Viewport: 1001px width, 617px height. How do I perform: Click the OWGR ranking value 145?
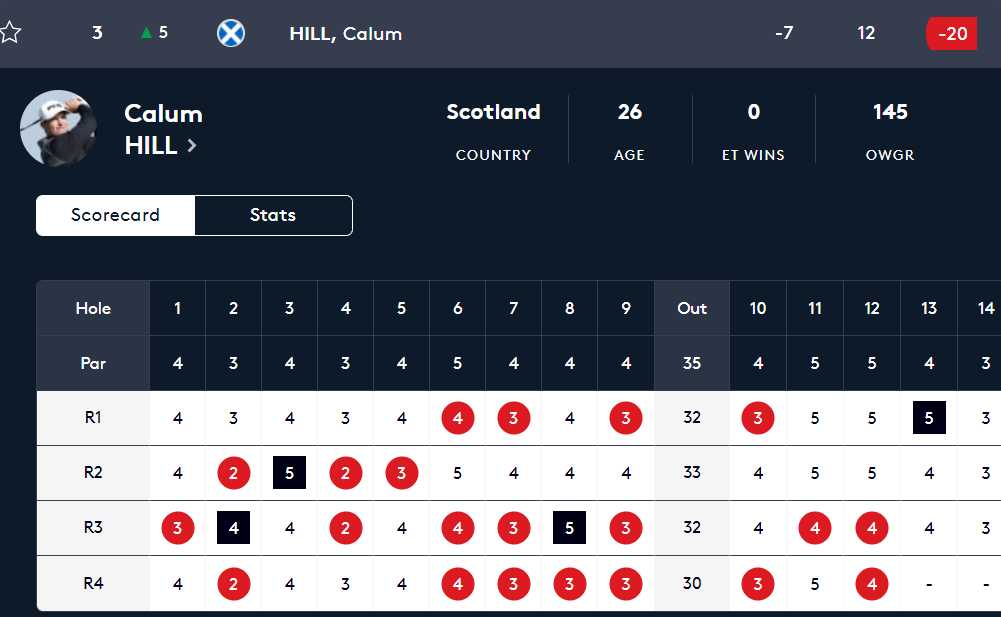(889, 112)
